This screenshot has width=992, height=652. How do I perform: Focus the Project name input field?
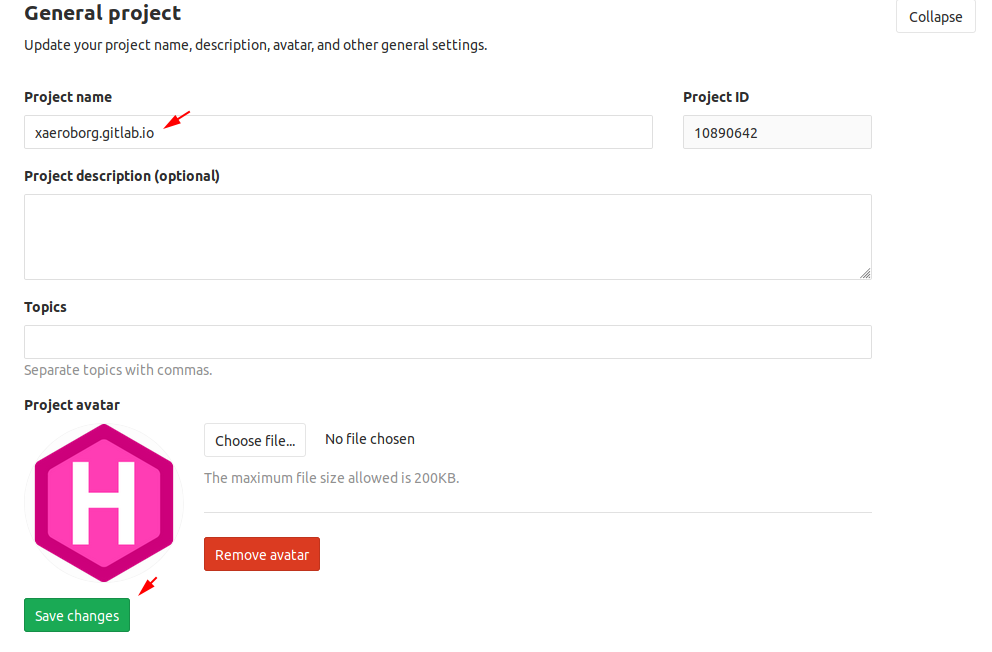338,132
